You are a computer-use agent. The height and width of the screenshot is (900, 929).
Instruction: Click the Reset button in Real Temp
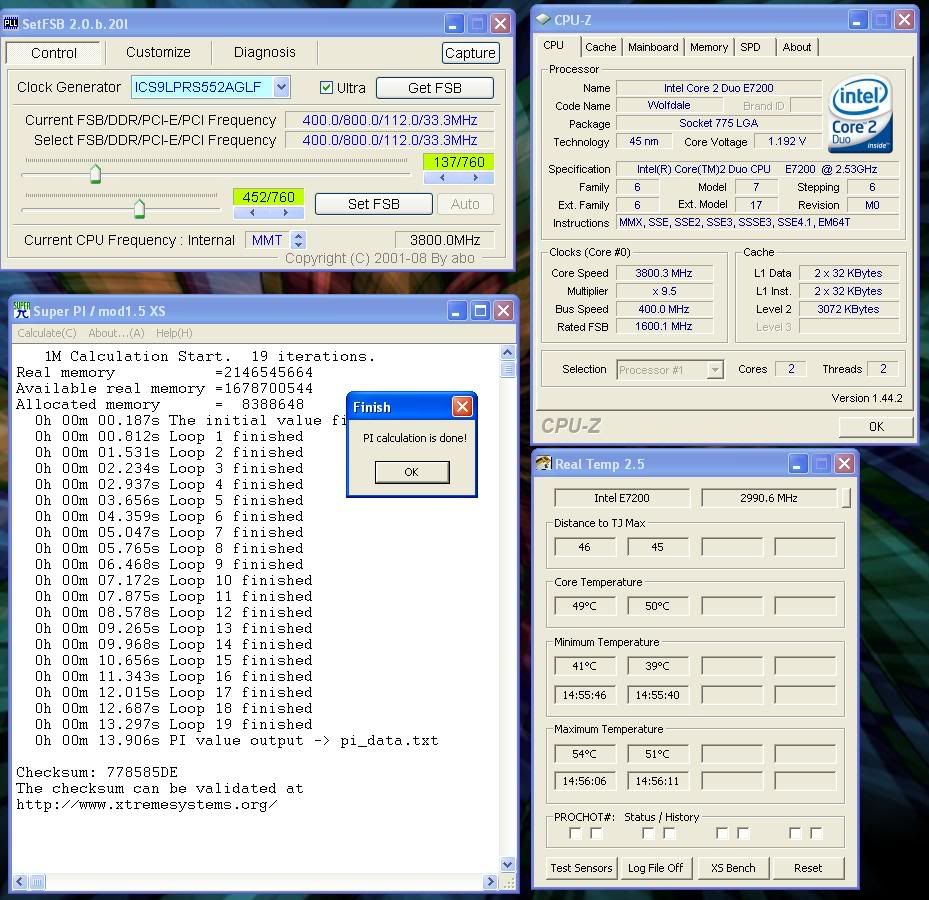[x=808, y=868]
